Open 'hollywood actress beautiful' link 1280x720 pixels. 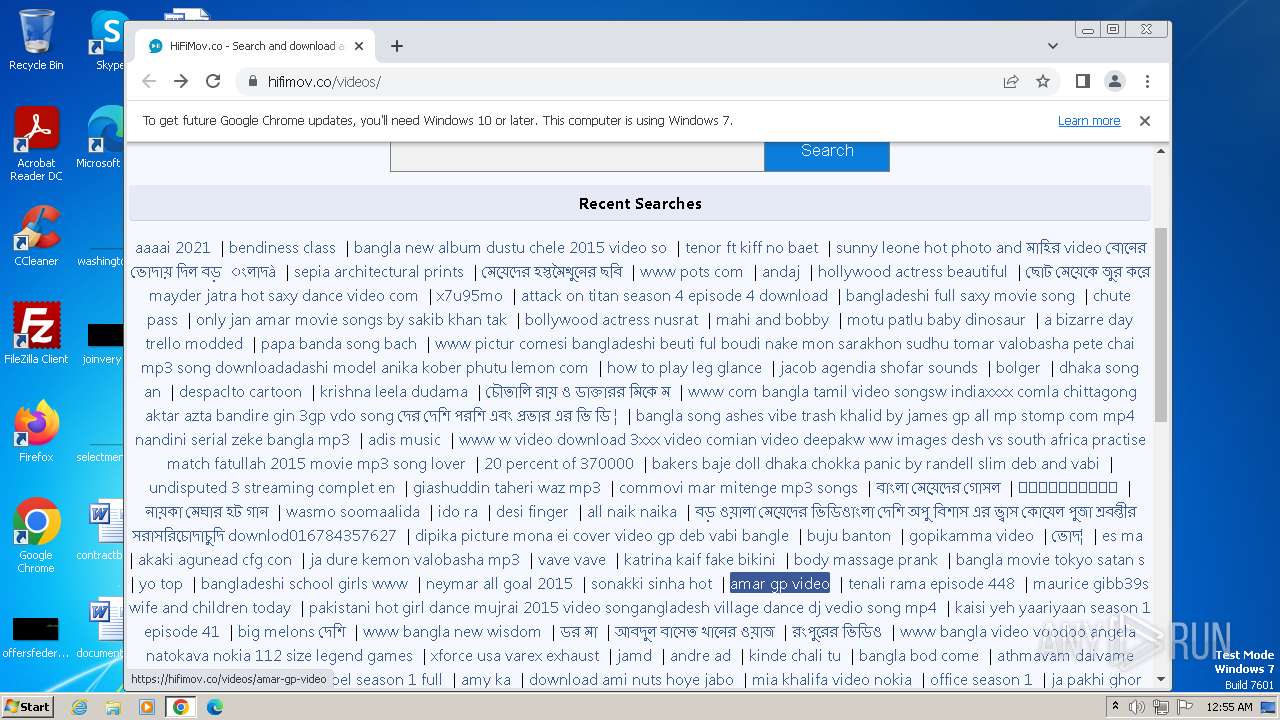912,272
